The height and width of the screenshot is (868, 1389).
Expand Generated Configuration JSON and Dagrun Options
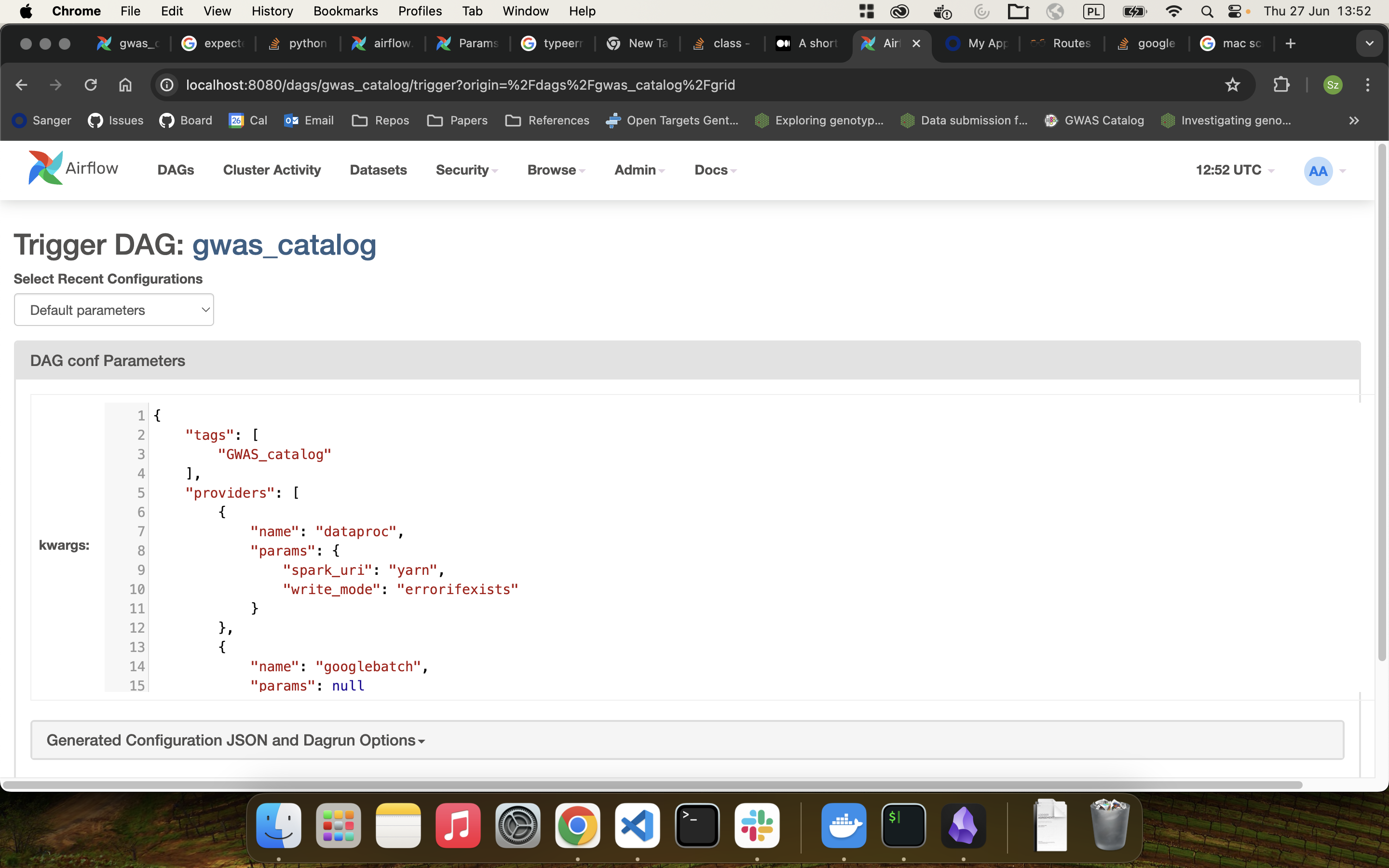click(x=235, y=740)
